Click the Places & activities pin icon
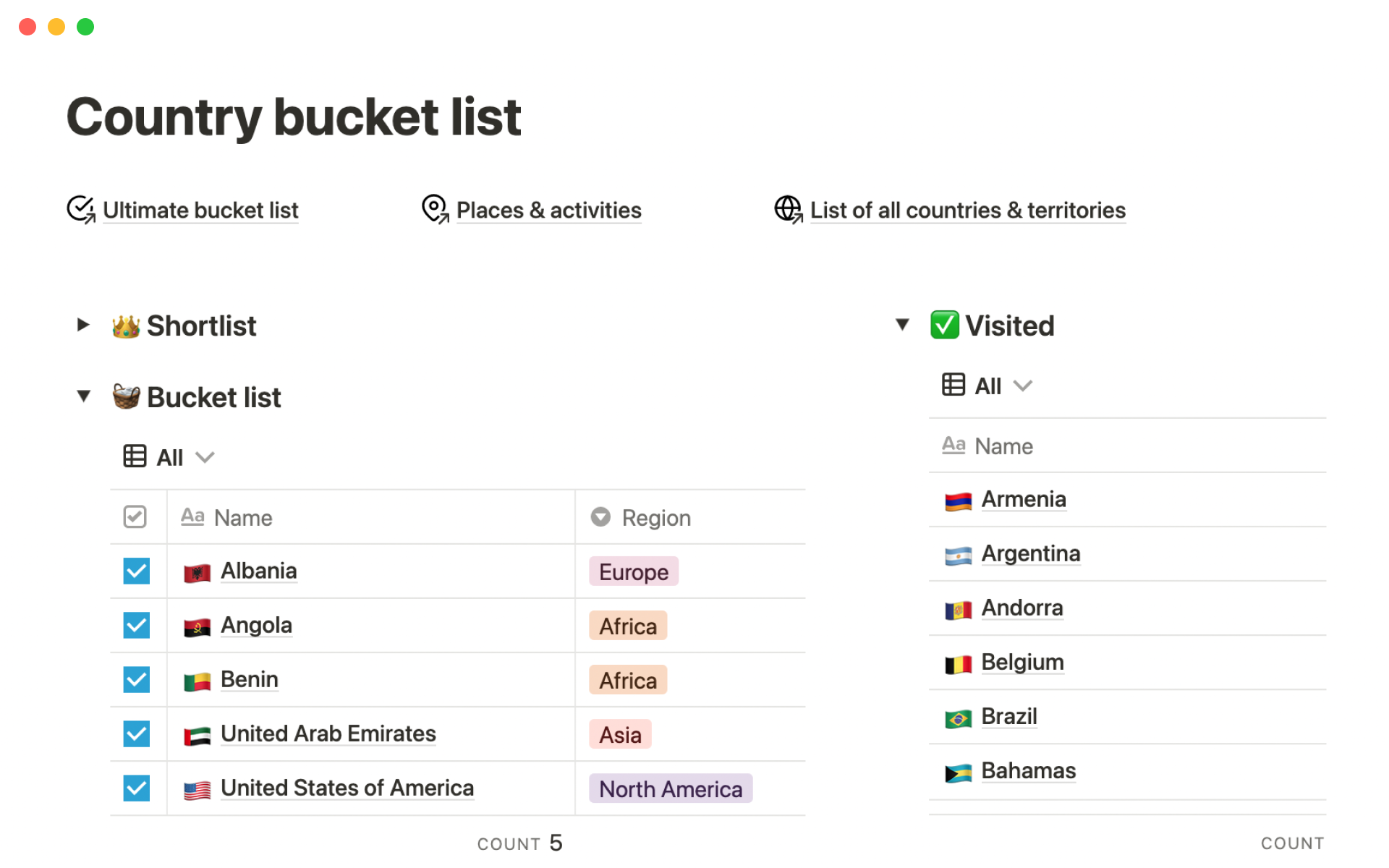Viewport: 1389px width, 868px height. pos(434,209)
